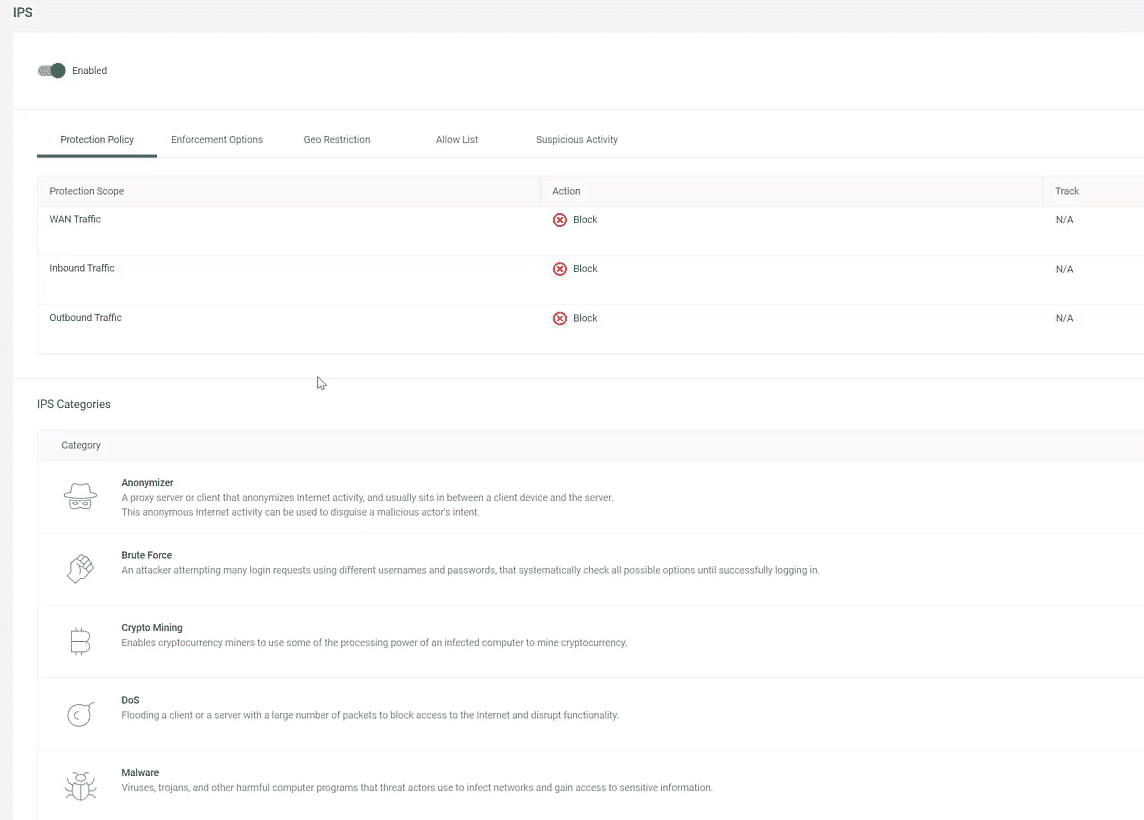Open the Suspicious Activity tab

click(577, 140)
